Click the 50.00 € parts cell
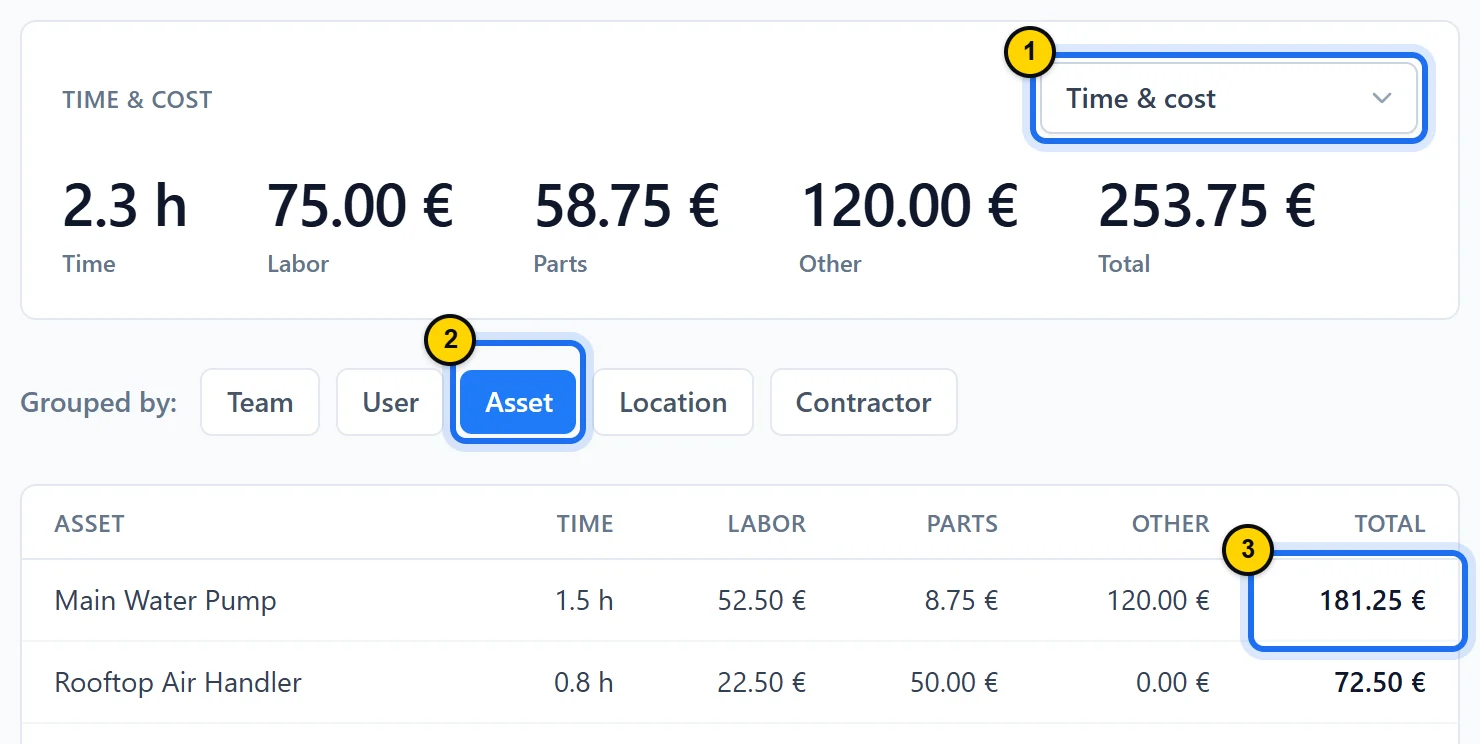Image resolution: width=1480 pixels, height=744 pixels. (x=954, y=683)
